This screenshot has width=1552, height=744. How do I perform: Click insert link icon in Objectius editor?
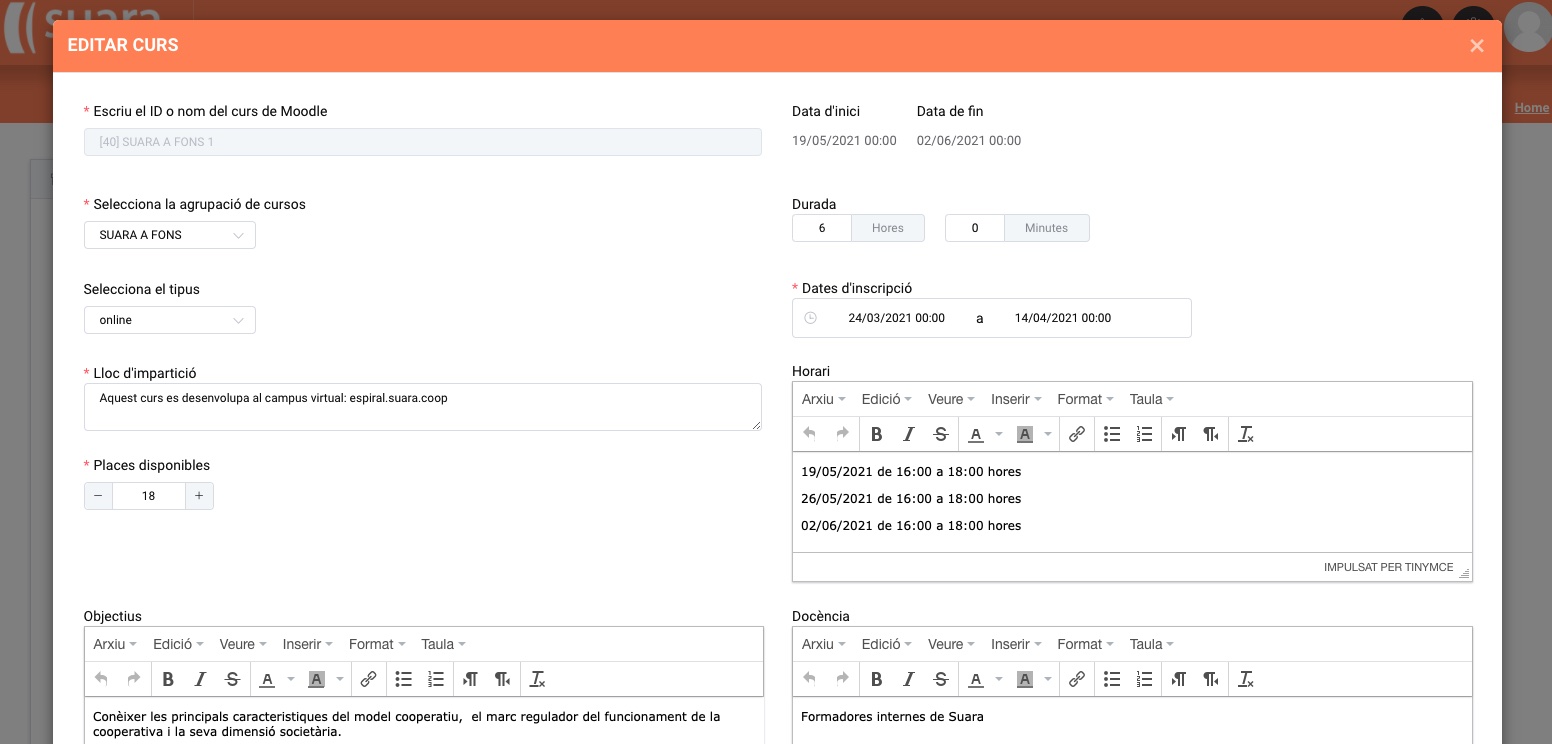coord(368,679)
